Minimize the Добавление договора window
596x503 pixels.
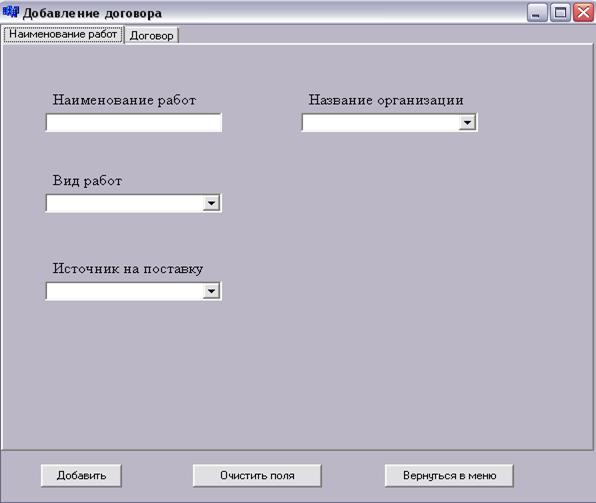coord(536,13)
